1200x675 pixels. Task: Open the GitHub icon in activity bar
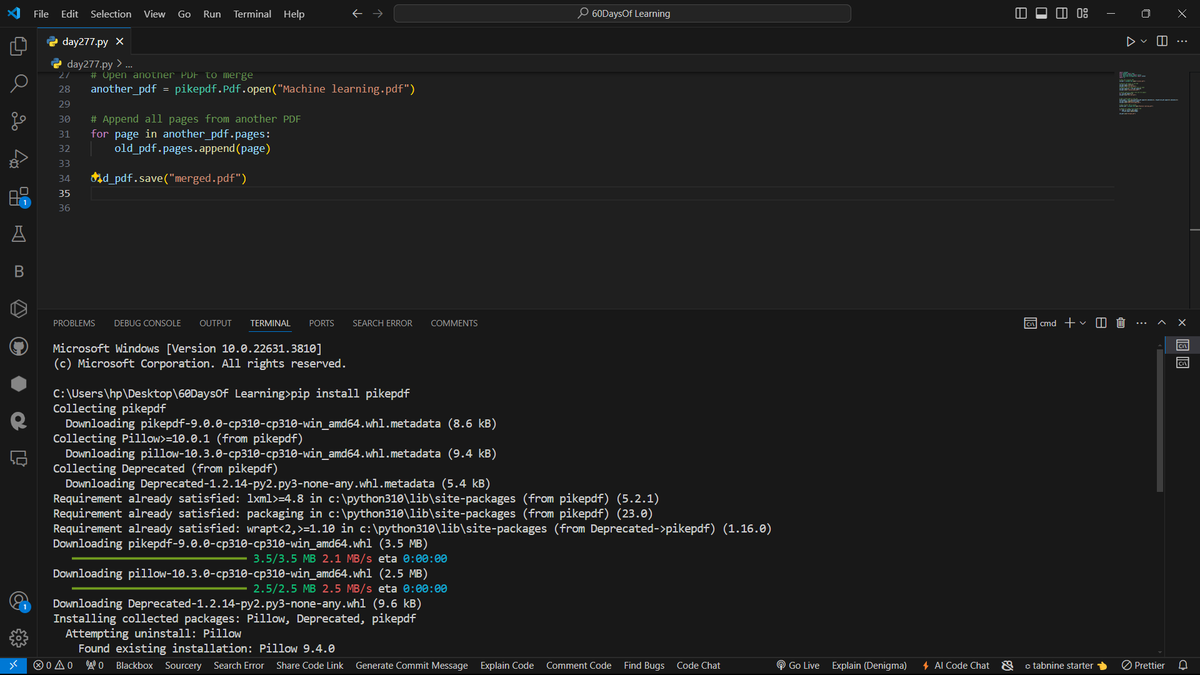(18, 346)
